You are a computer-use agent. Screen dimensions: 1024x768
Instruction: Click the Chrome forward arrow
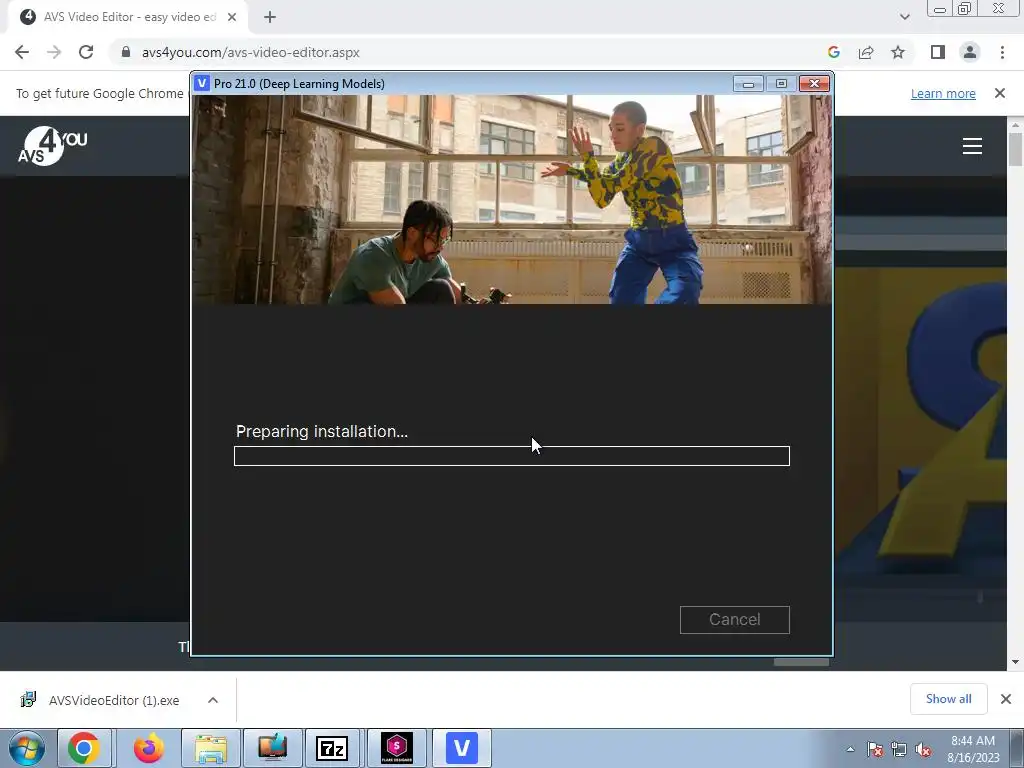coord(54,52)
